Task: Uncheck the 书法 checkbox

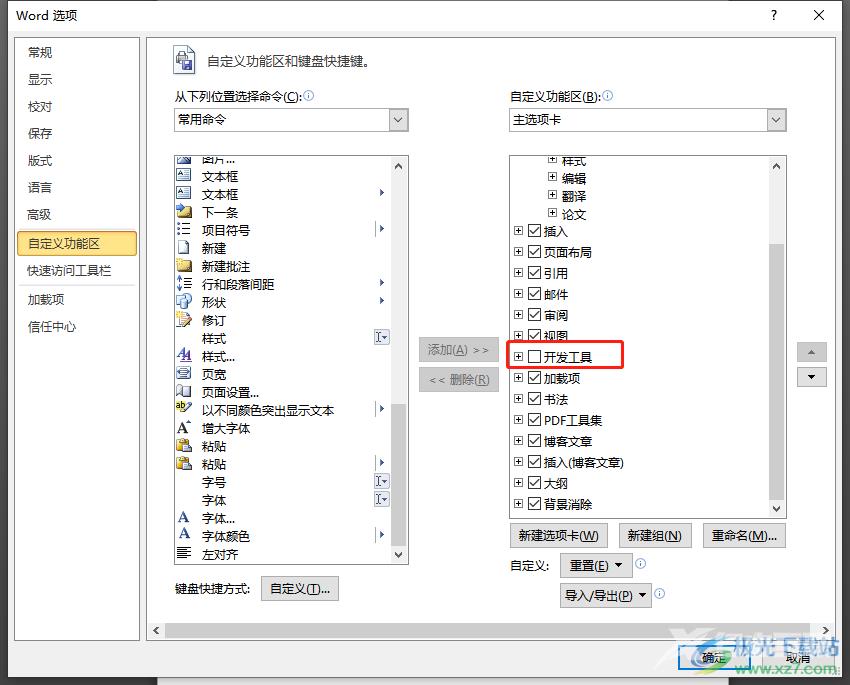Action: pos(535,398)
